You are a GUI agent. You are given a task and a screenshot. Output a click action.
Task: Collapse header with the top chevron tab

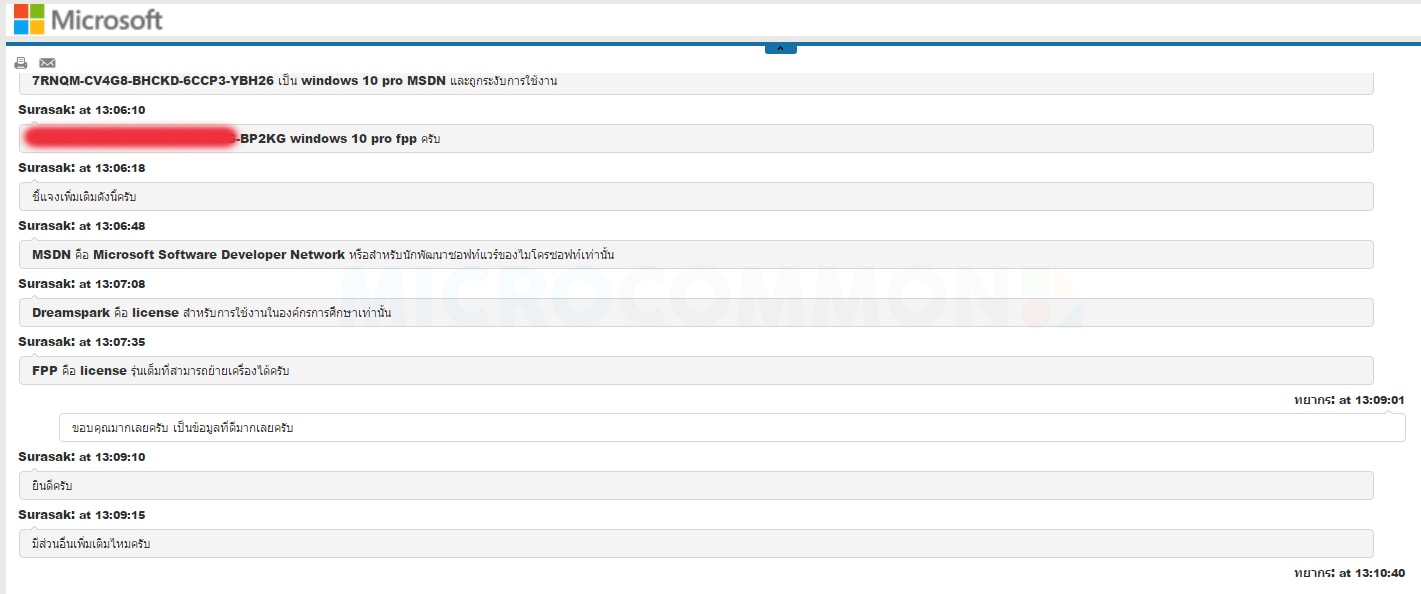tap(780, 48)
